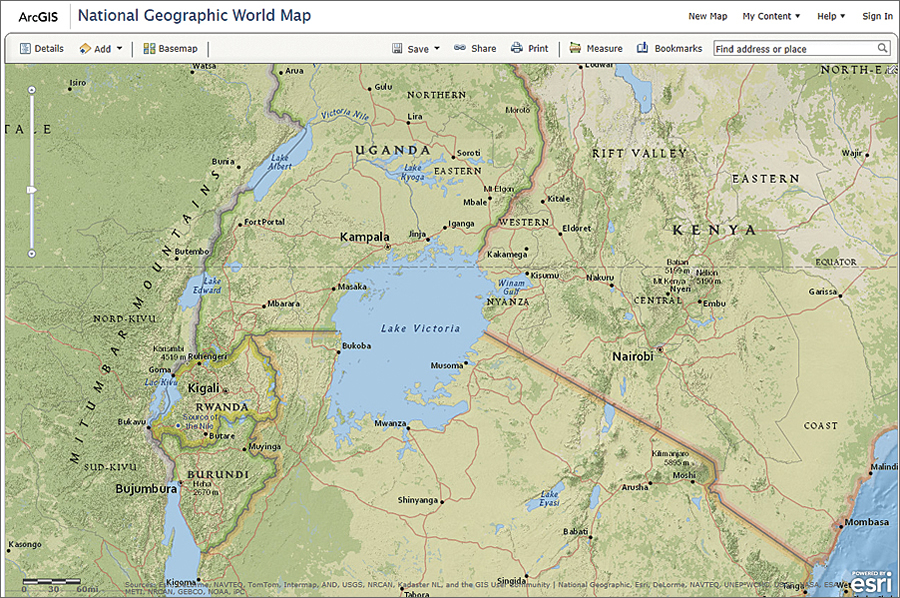The image size is (900, 598).
Task: Click the Details panel icon
Action: 25,49
